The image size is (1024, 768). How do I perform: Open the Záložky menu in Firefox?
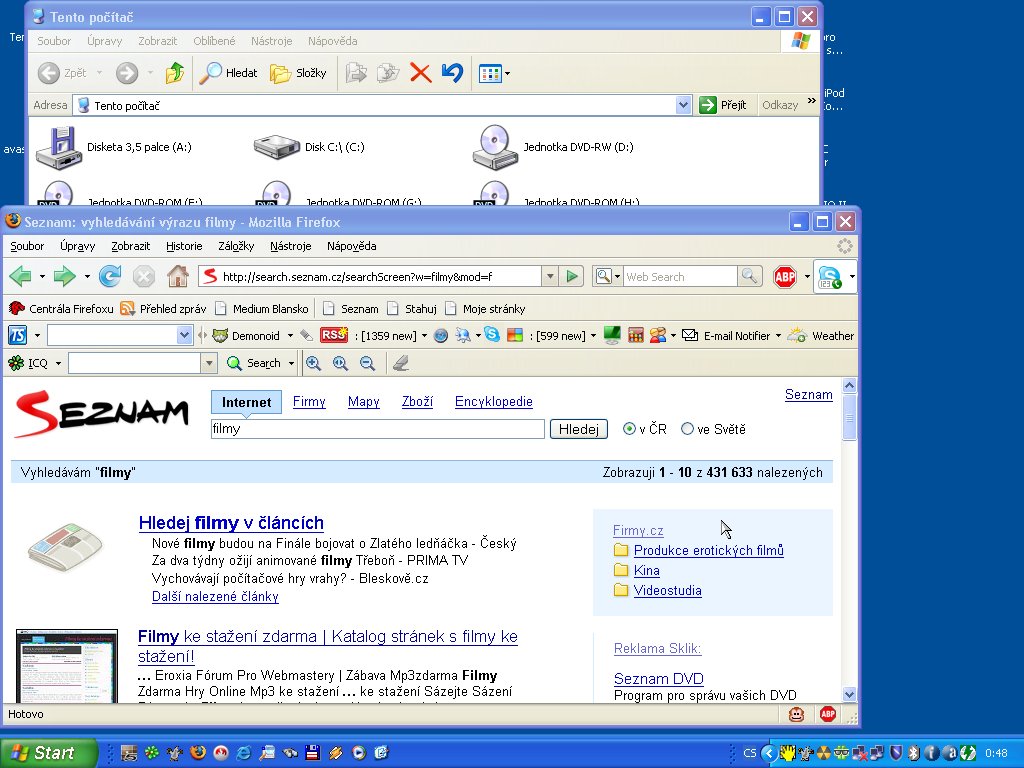(236, 246)
